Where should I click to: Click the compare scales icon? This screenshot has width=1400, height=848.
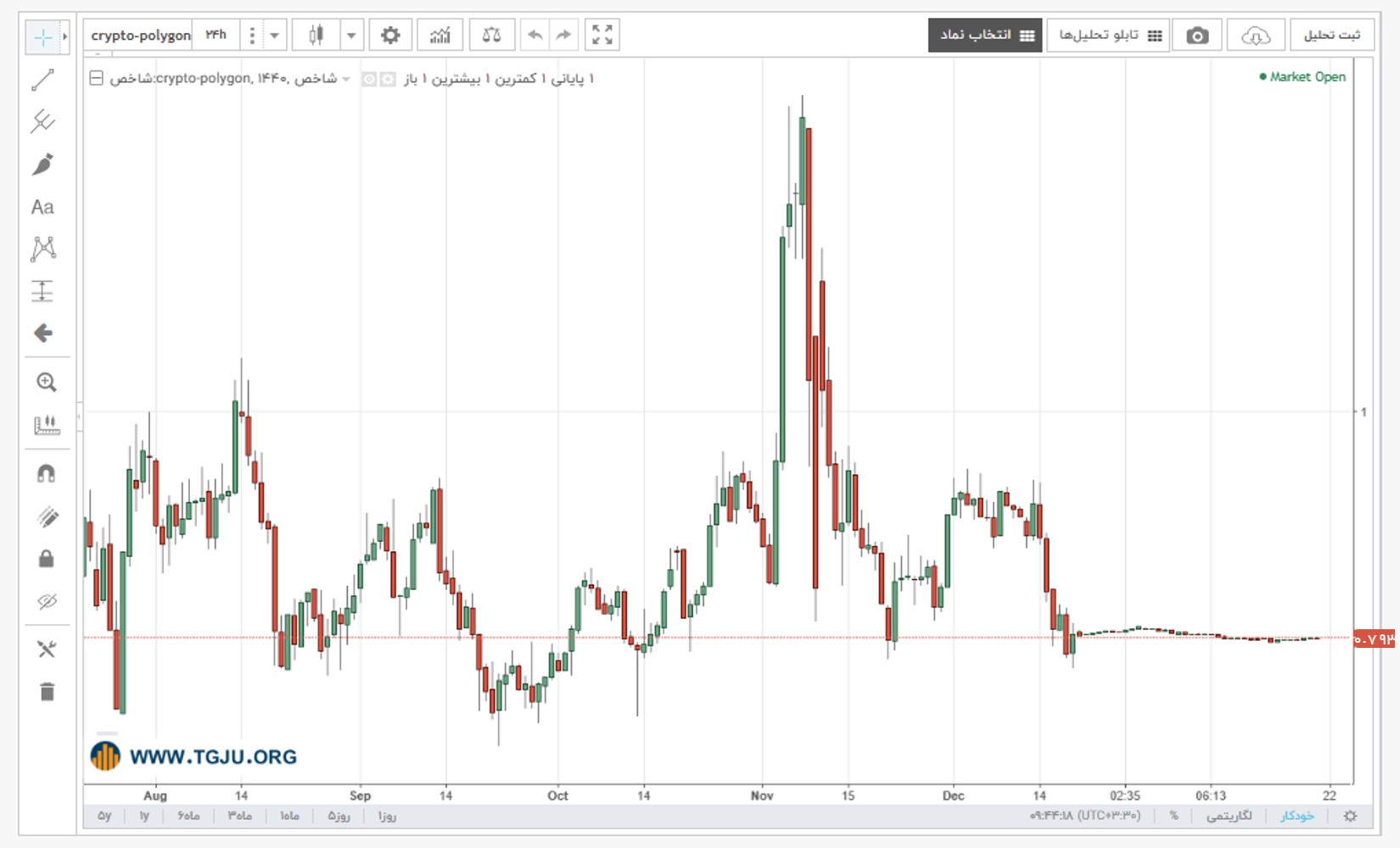491,36
